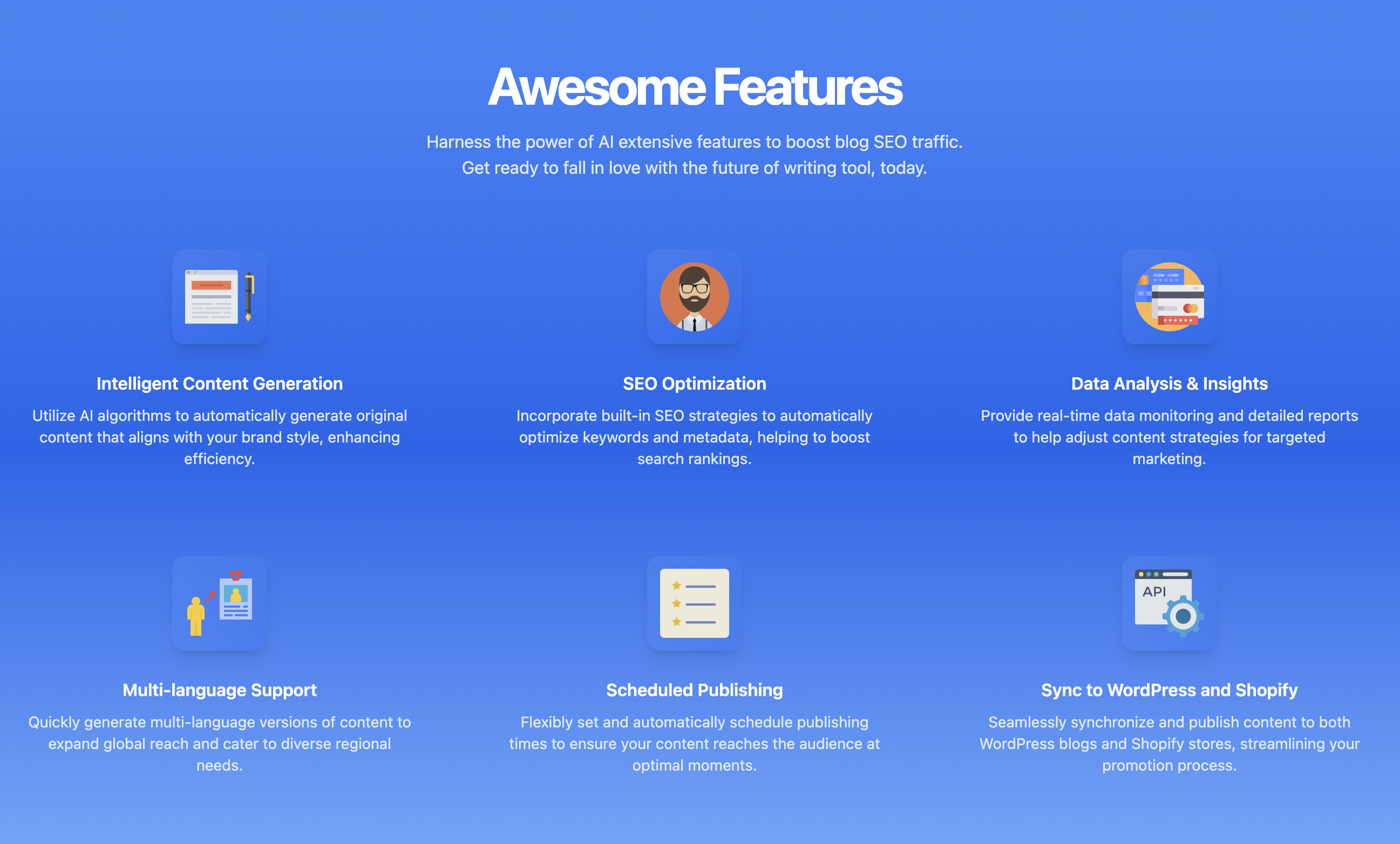Open the Scheduled Publishing heading
Image resolution: width=1400 pixels, height=844 pixels.
[x=694, y=690]
